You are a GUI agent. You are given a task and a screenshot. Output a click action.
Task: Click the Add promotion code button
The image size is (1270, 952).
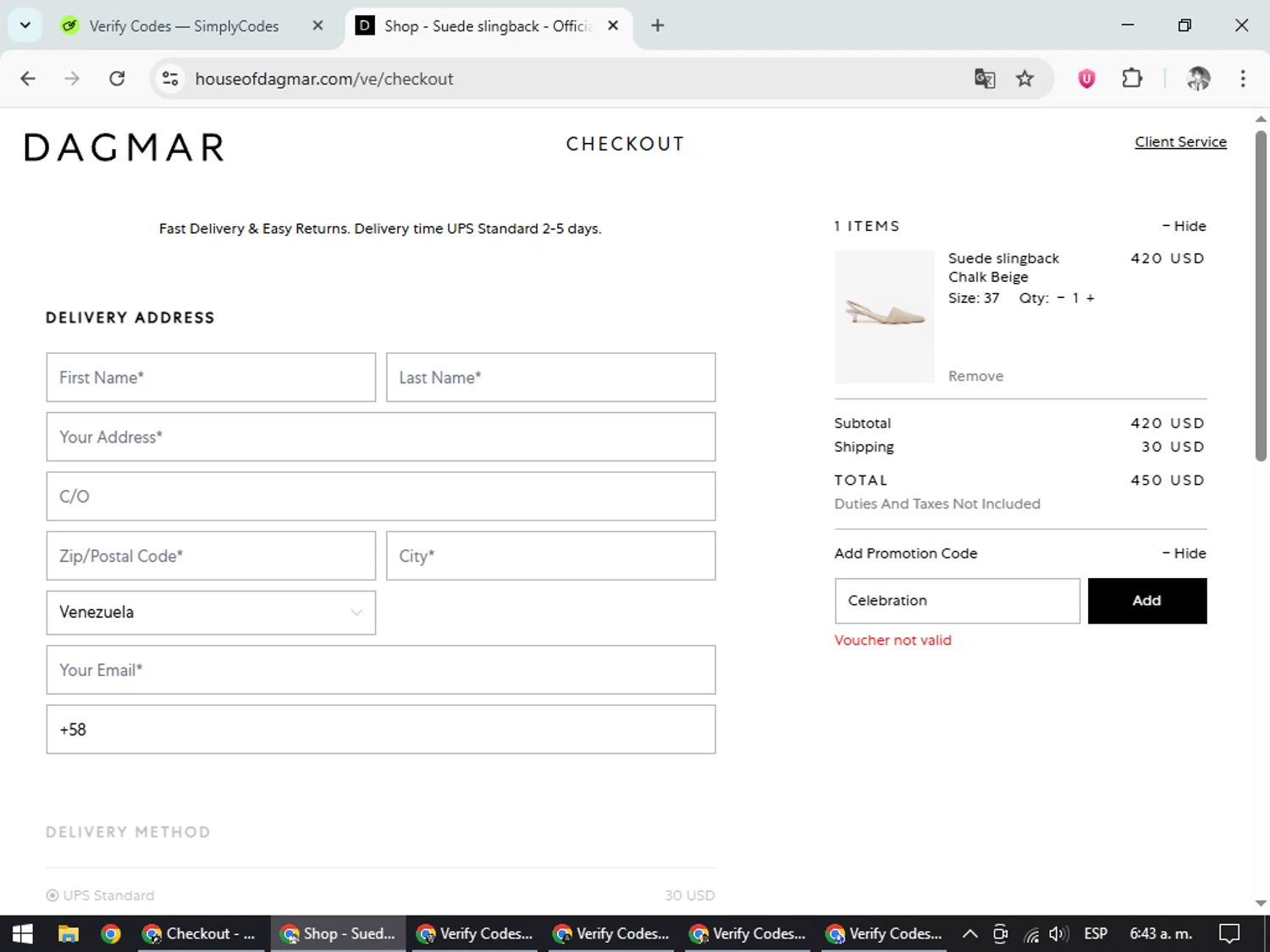pos(1147,601)
